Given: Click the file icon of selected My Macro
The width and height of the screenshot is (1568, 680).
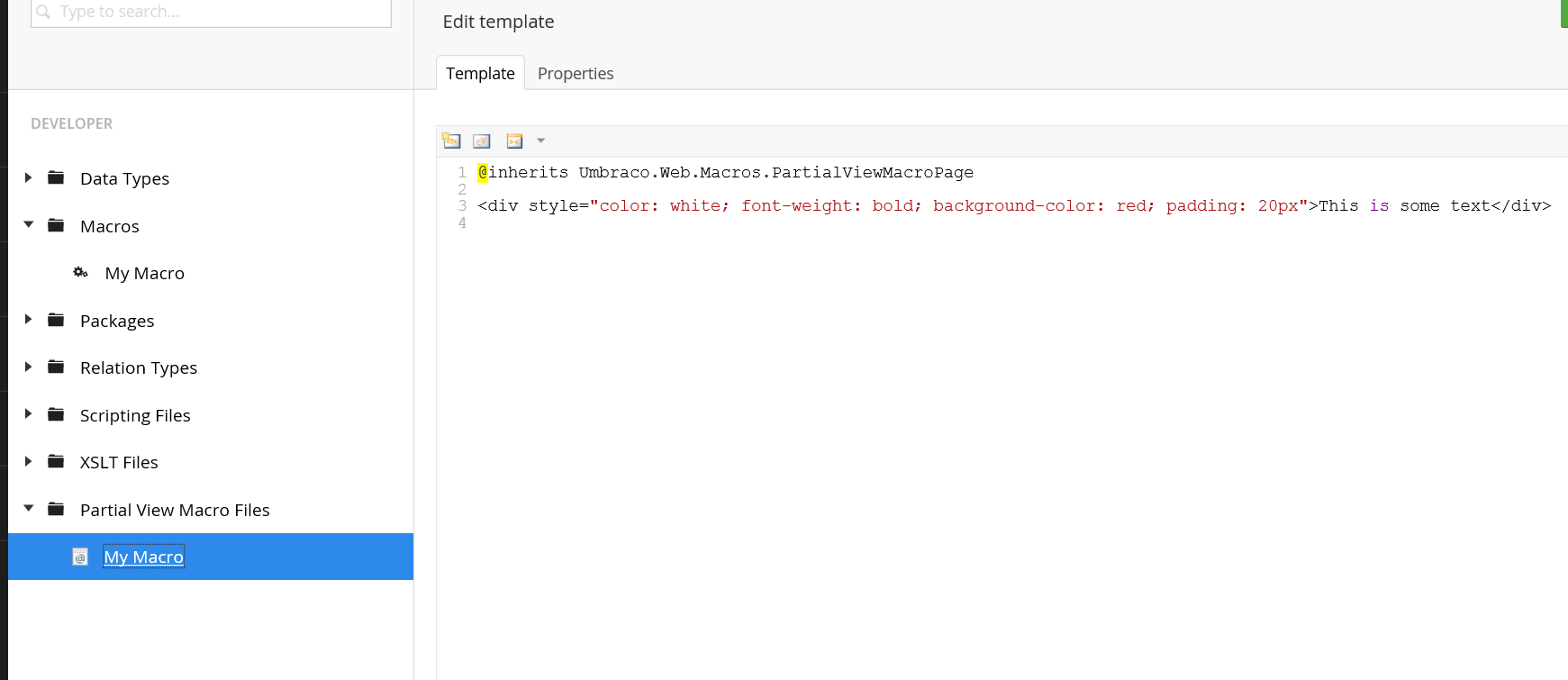Looking at the screenshot, I should coord(80,557).
